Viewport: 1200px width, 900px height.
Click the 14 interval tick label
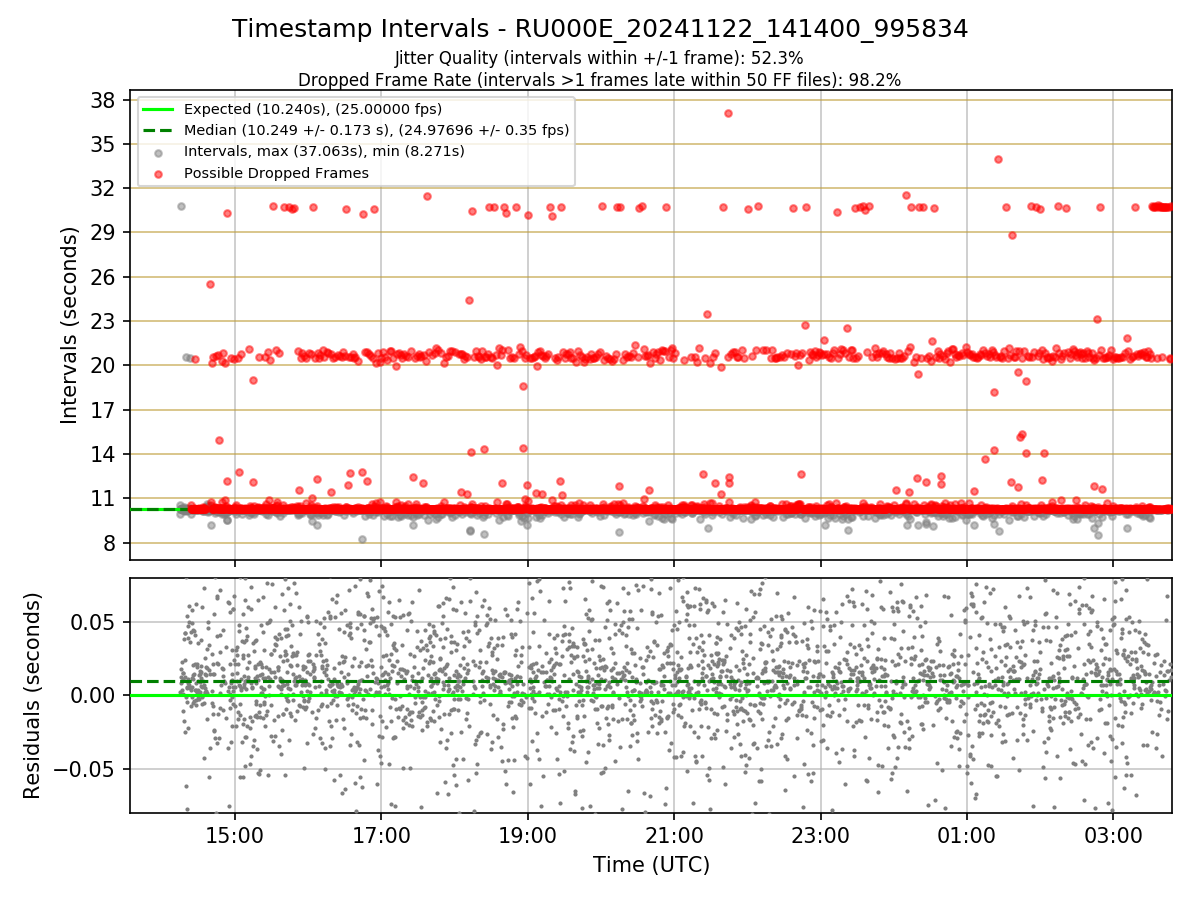pyautogui.click(x=105, y=454)
